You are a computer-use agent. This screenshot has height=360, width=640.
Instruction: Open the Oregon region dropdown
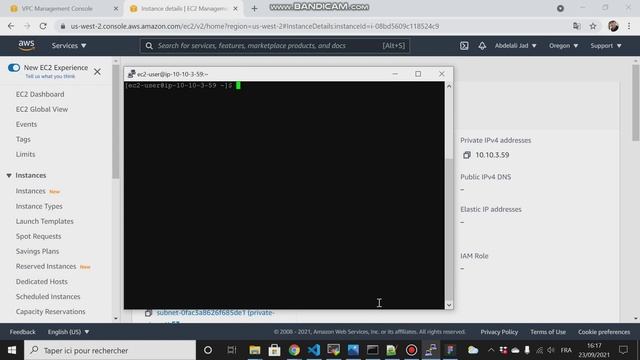coord(563,46)
